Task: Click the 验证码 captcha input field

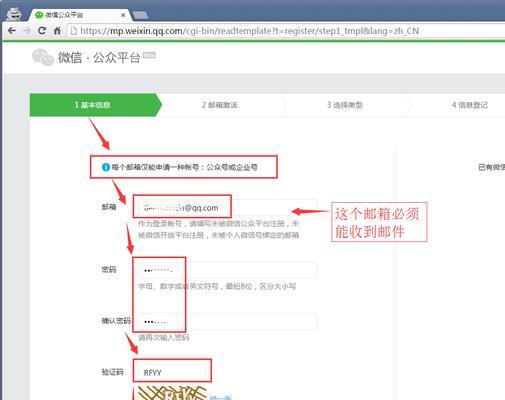Action: [172, 372]
